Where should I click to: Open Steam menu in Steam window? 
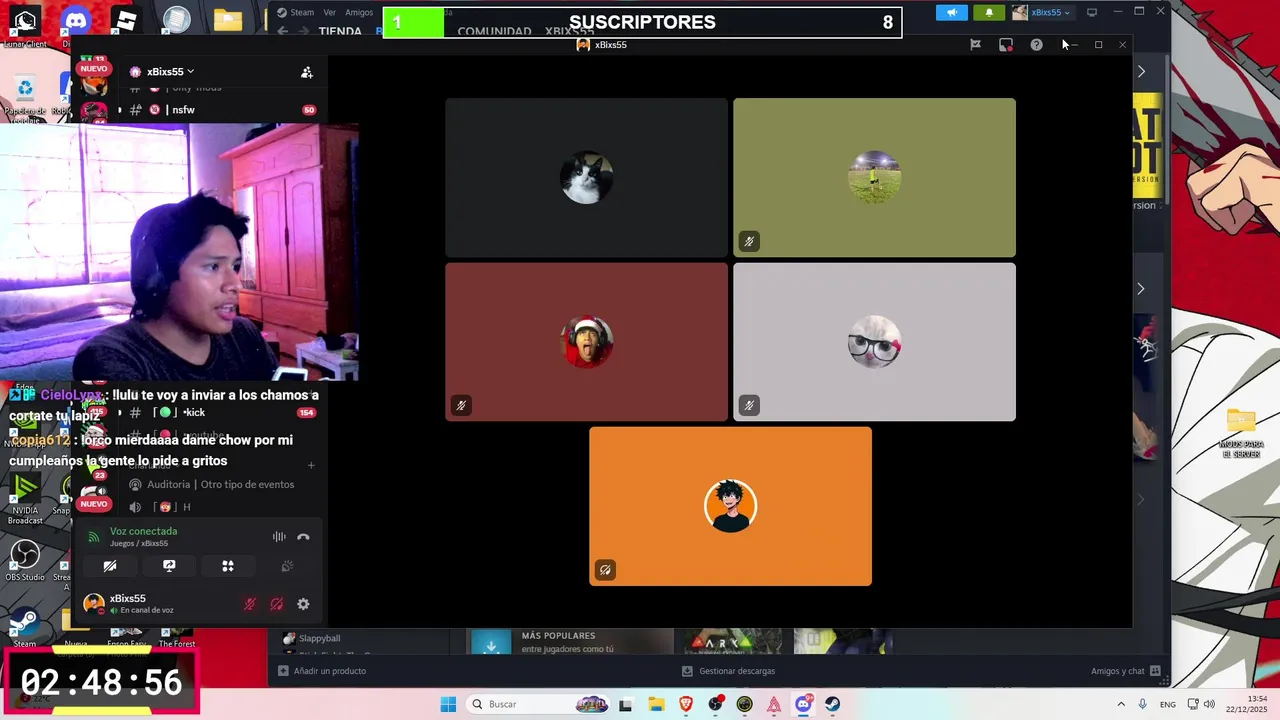pyautogui.click(x=296, y=12)
